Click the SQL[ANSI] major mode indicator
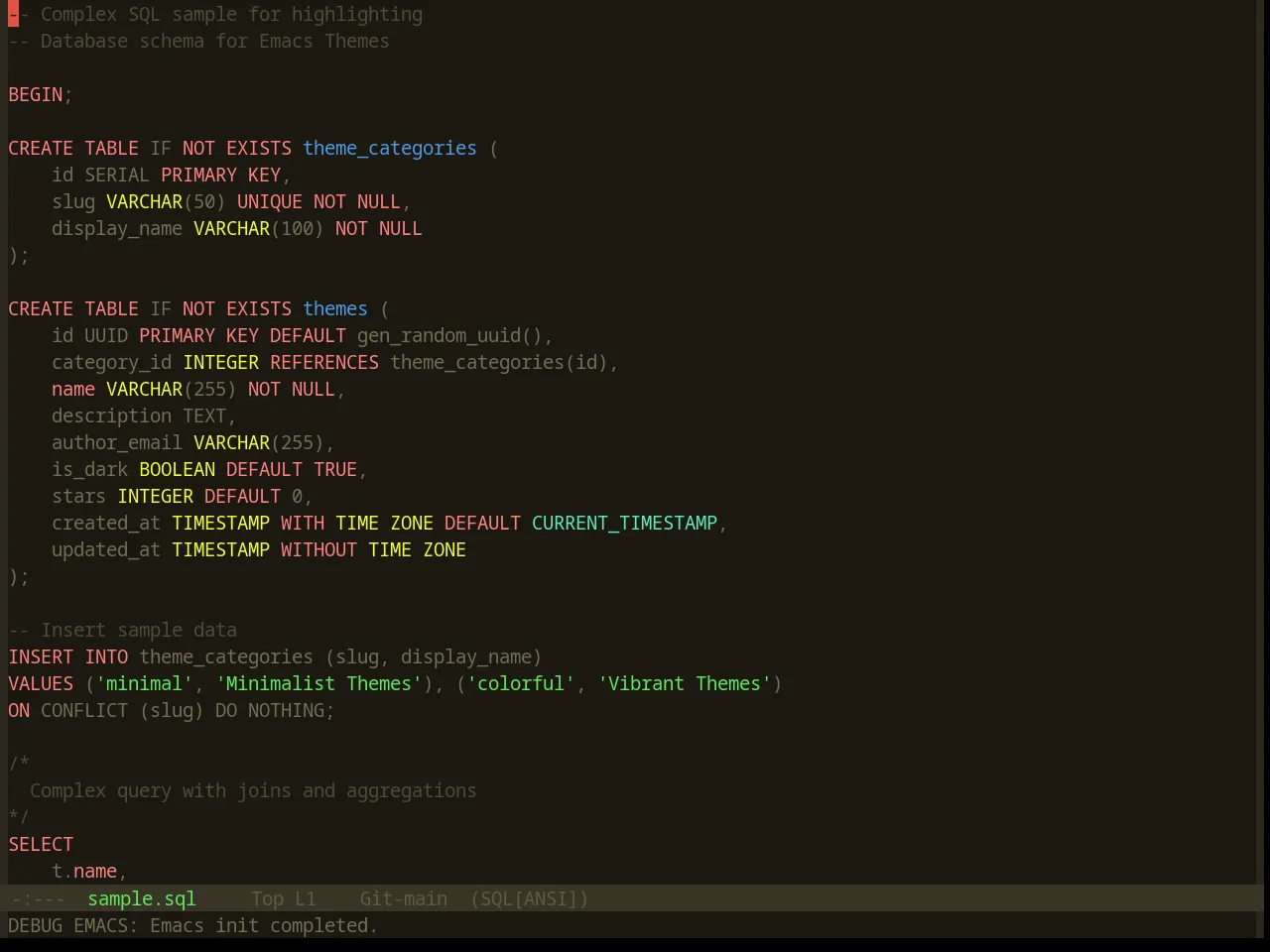 [530, 898]
